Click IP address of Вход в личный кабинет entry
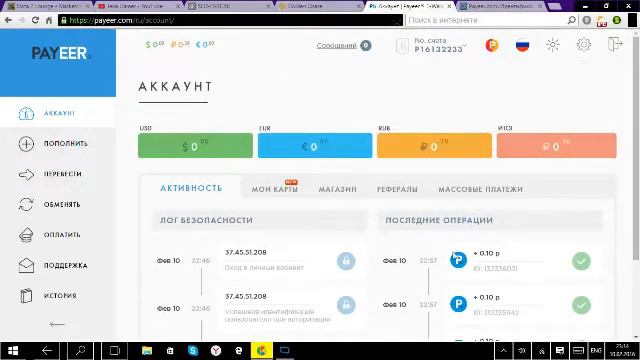Viewport: 640px width, 360px height. 246,252
